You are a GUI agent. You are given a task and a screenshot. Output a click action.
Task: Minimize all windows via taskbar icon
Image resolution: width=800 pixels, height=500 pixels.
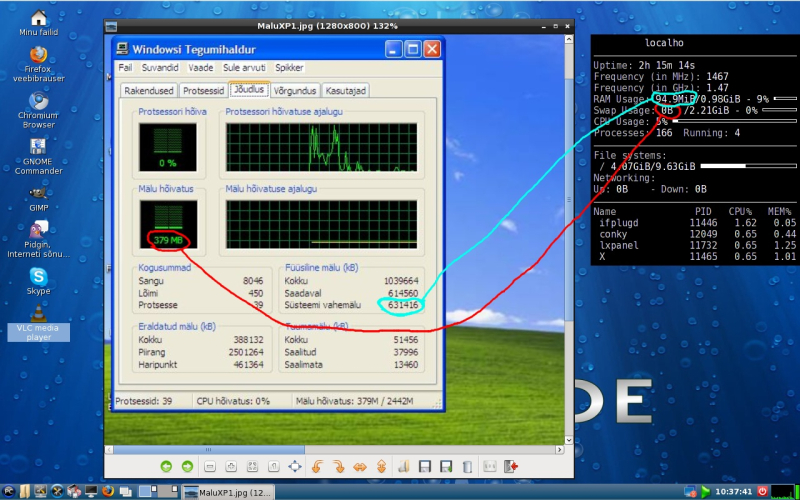coord(126,492)
